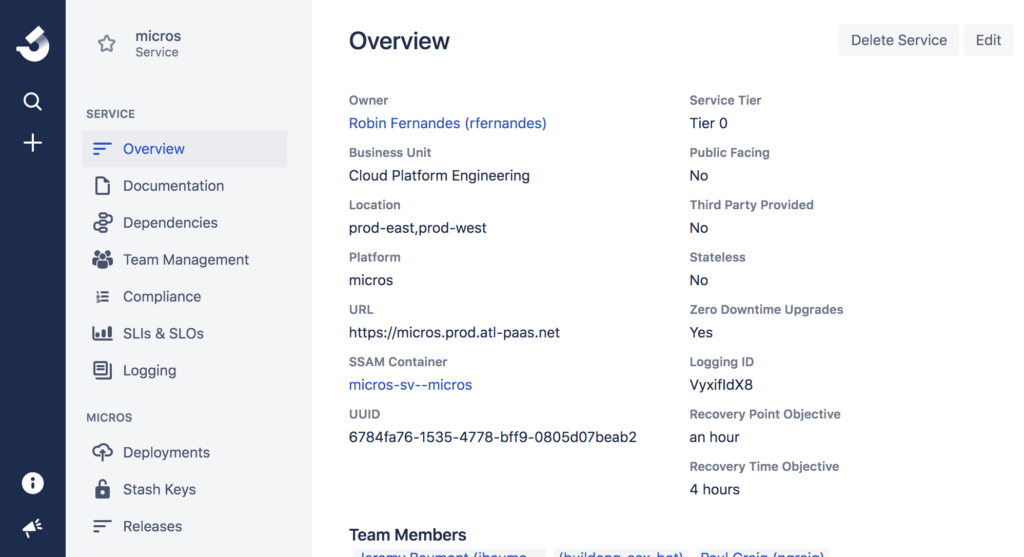1024x557 pixels.
Task: Open the Overview menu item
Action: pyautogui.click(x=153, y=149)
